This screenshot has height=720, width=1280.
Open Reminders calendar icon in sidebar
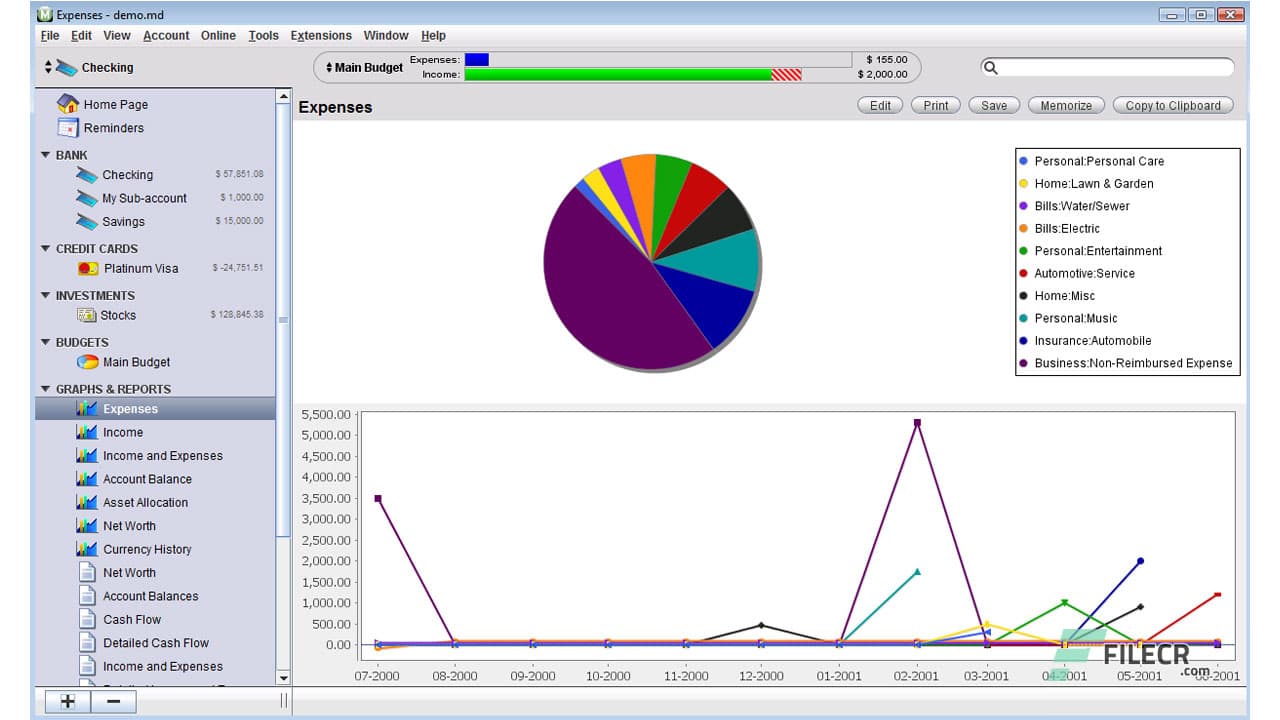tap(68, 128)
